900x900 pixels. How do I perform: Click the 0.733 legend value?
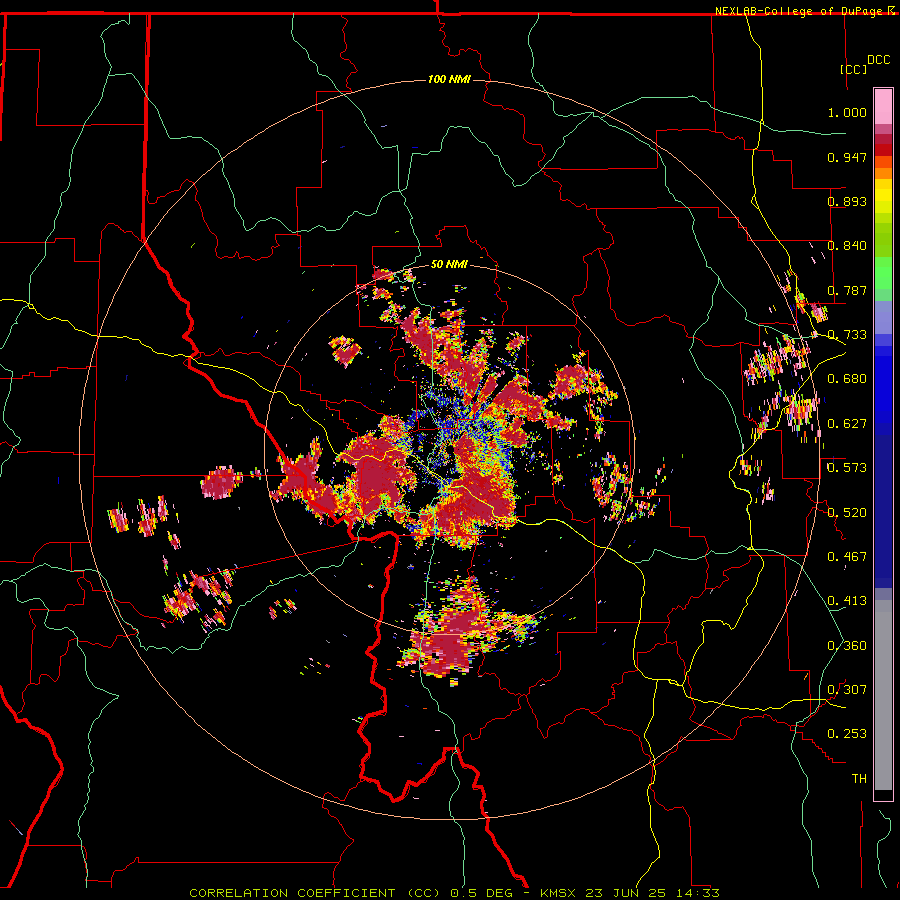coord(847,335)
